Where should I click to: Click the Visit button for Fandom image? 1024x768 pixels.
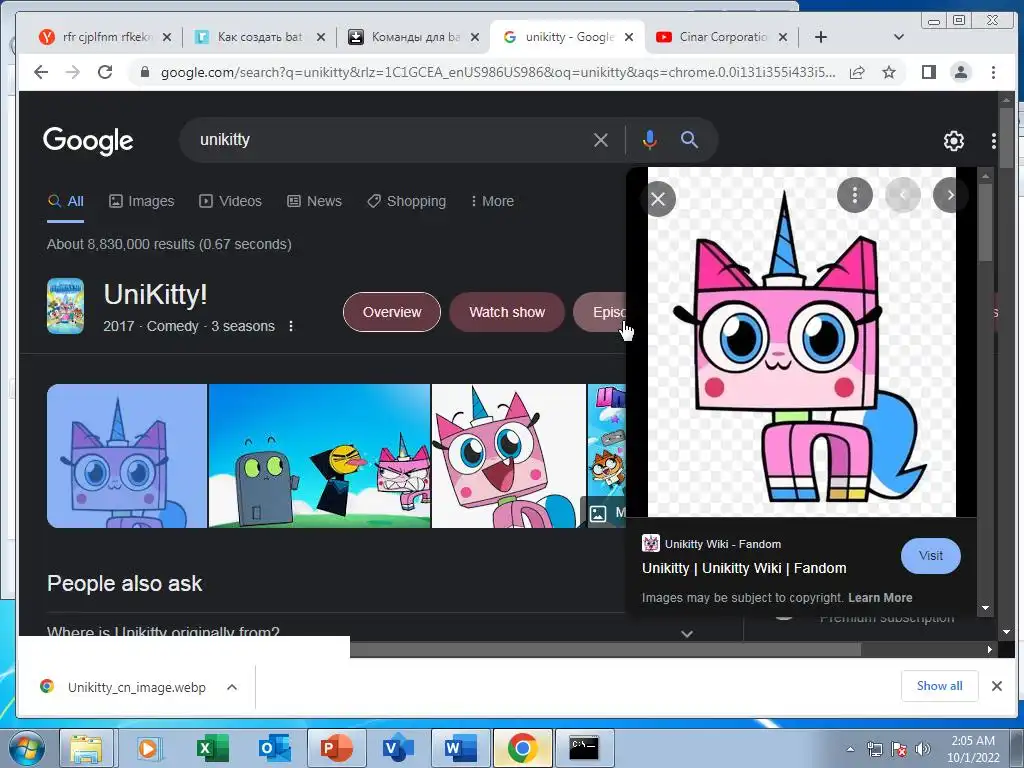click(931, 556)
